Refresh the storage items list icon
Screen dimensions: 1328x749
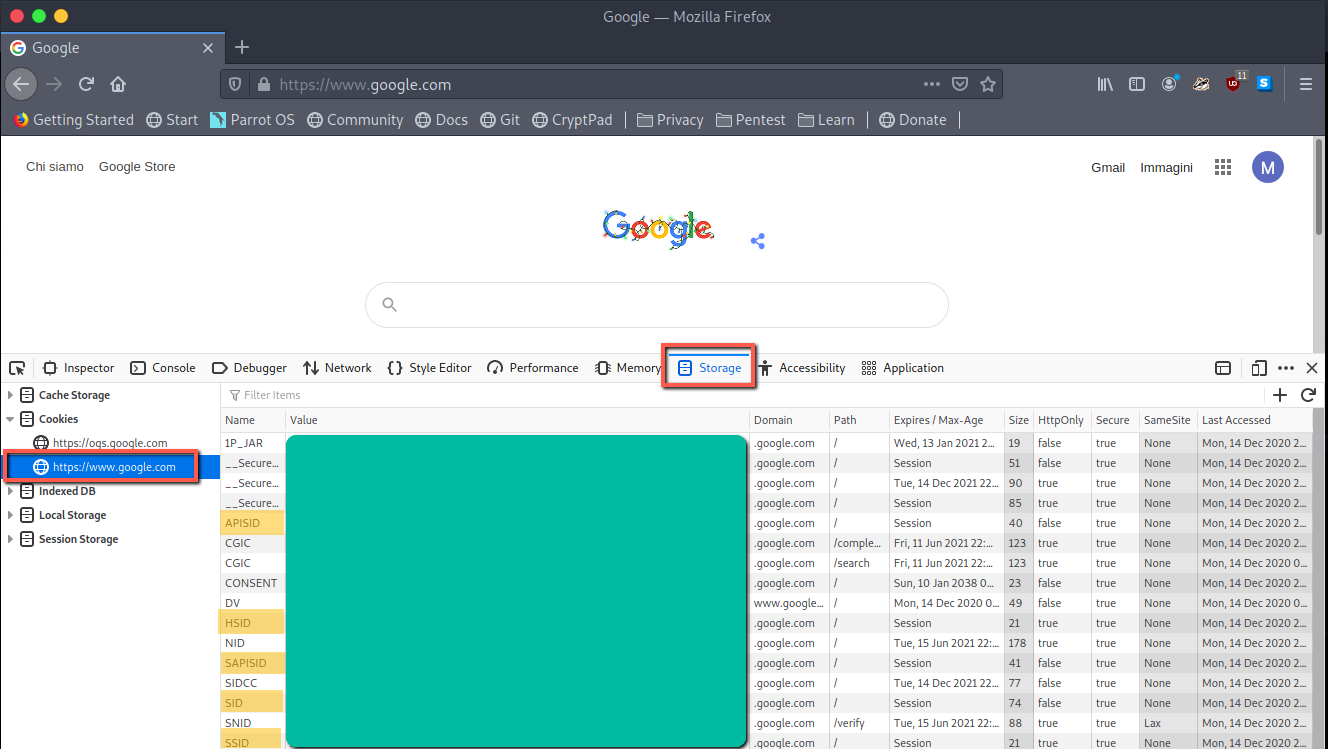[x=1308, y=395]
